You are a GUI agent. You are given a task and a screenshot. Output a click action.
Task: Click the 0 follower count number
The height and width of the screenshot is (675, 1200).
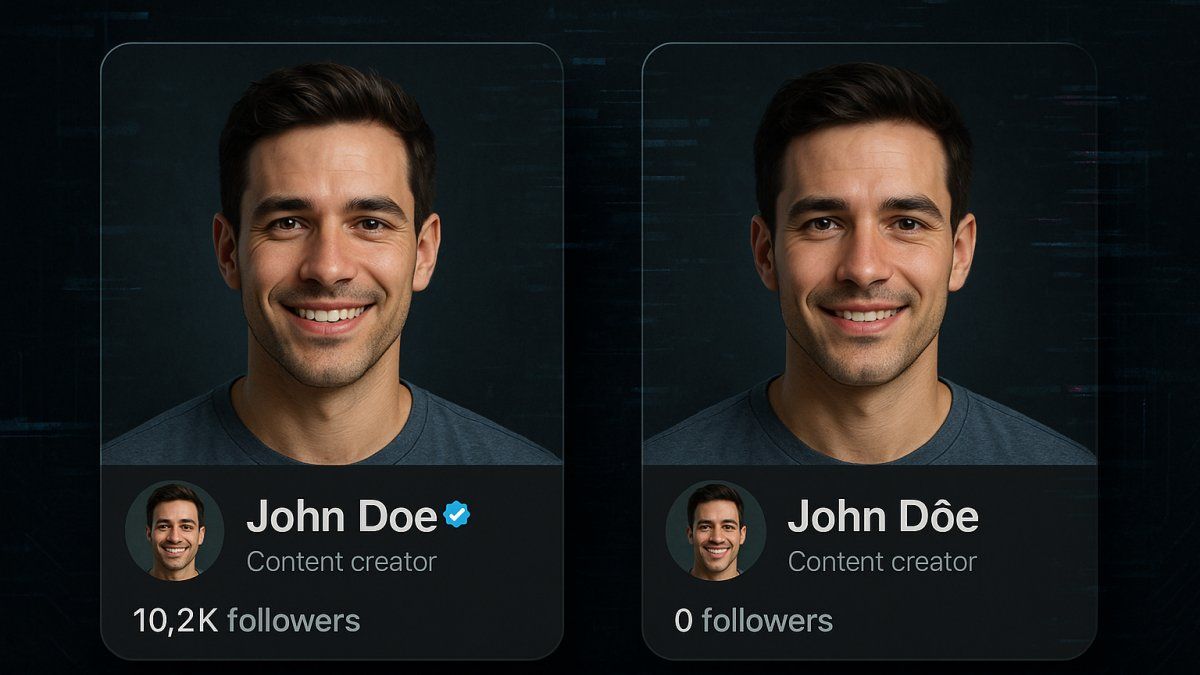coord(684,621)
